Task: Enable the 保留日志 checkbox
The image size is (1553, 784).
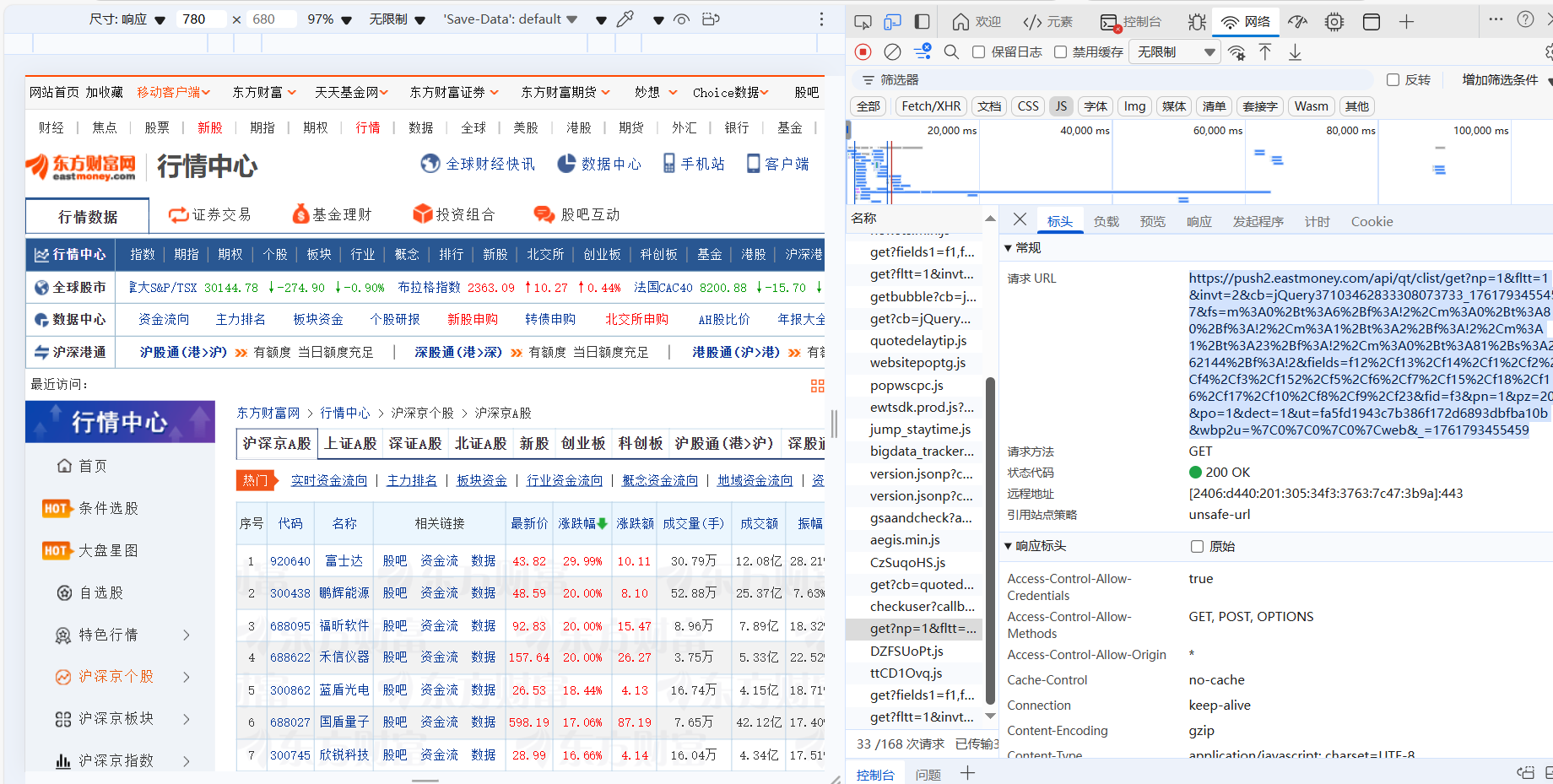Action: (979, 51)
